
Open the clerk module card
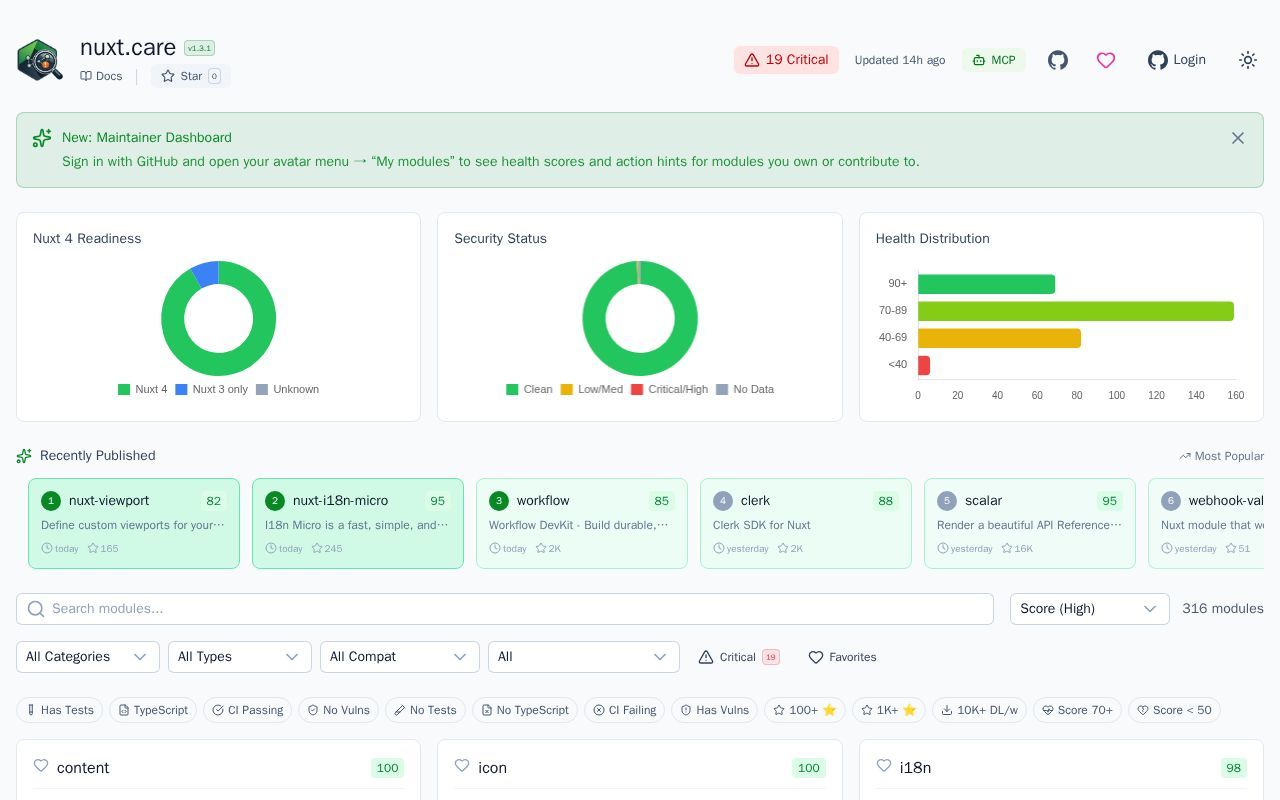click(x=806, y=524)
